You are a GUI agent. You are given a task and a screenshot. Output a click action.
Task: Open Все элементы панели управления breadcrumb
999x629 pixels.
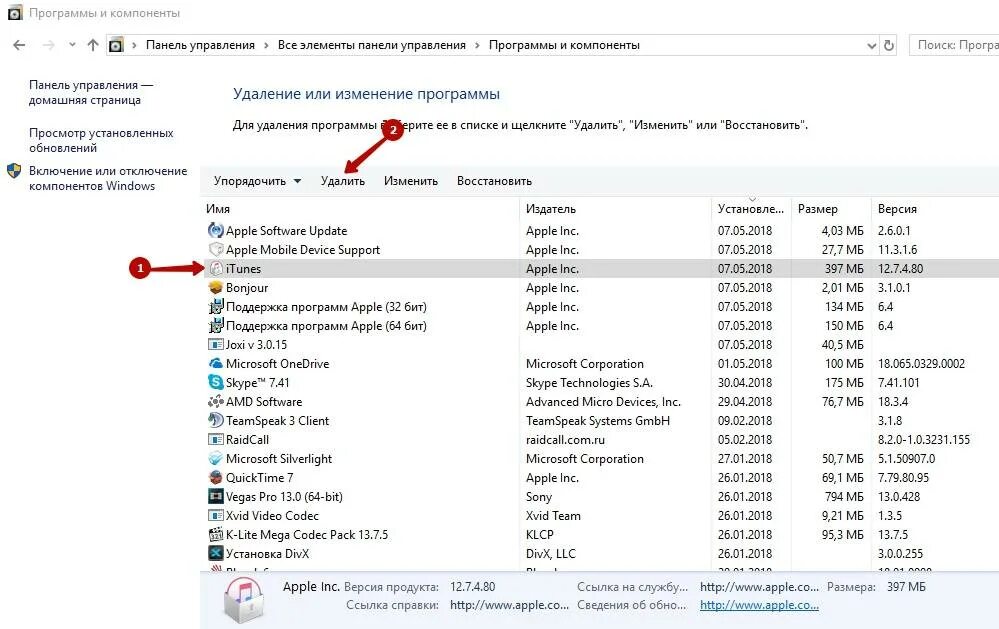[371, 45]
